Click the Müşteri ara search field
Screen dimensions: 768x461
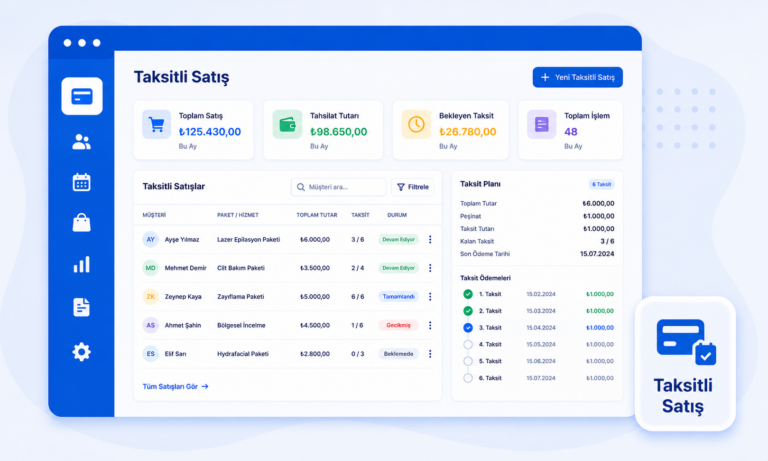point(338,187)
